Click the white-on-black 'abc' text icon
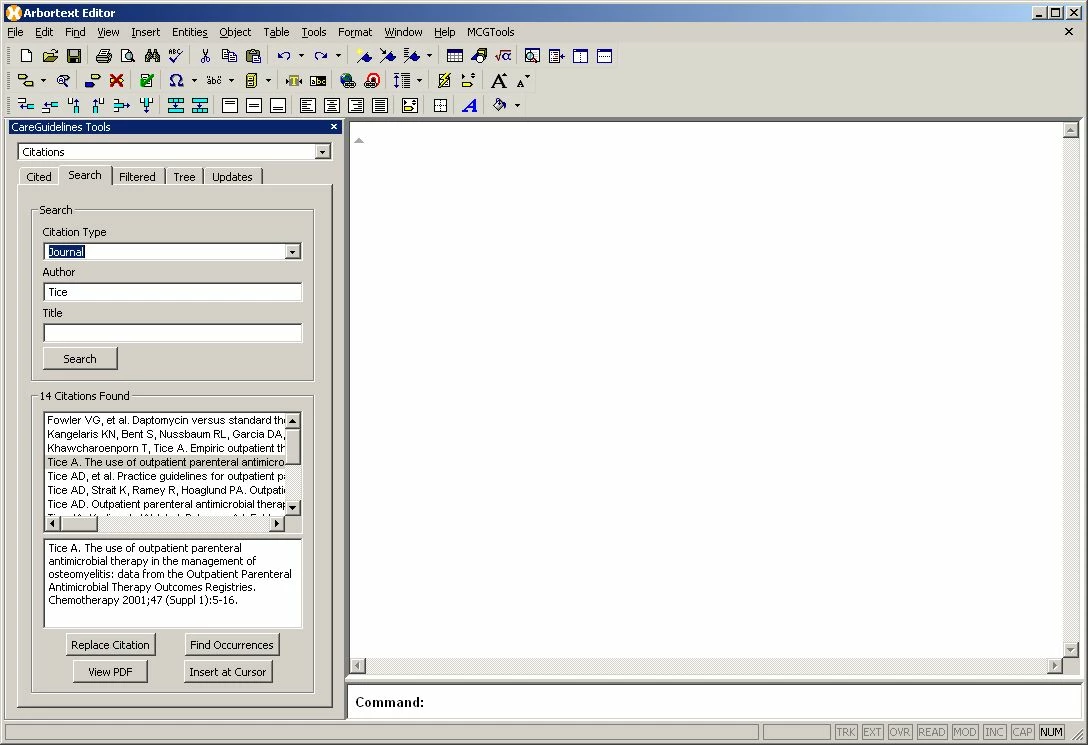Viewport: 1088px width, 745px height. click(x=318, y=80)
